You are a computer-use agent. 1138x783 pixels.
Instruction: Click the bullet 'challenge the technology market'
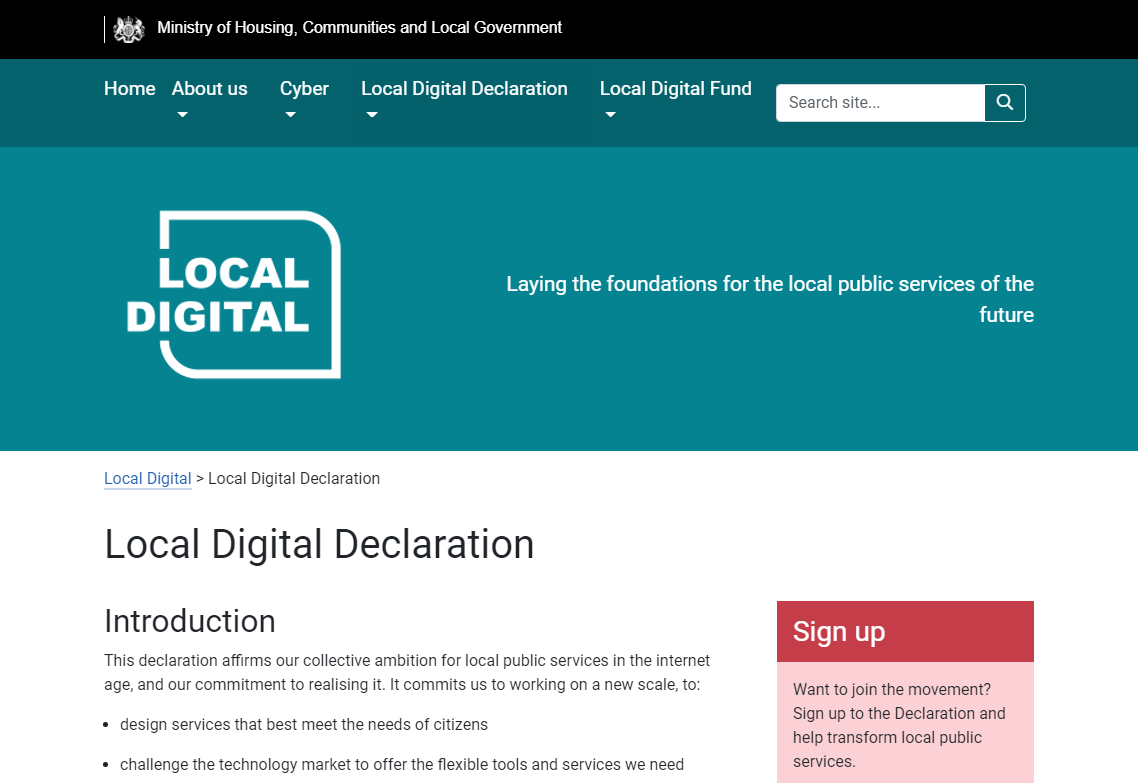point(401,764)
